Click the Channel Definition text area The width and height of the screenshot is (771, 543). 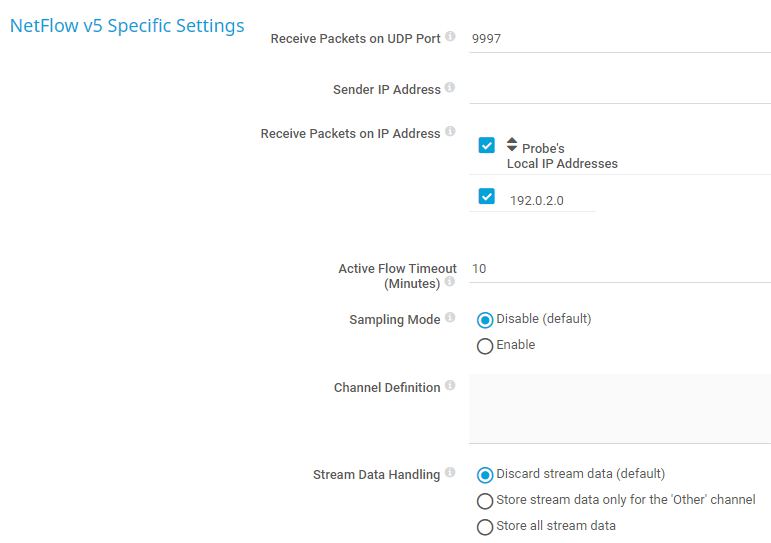(x=619, y=408)
